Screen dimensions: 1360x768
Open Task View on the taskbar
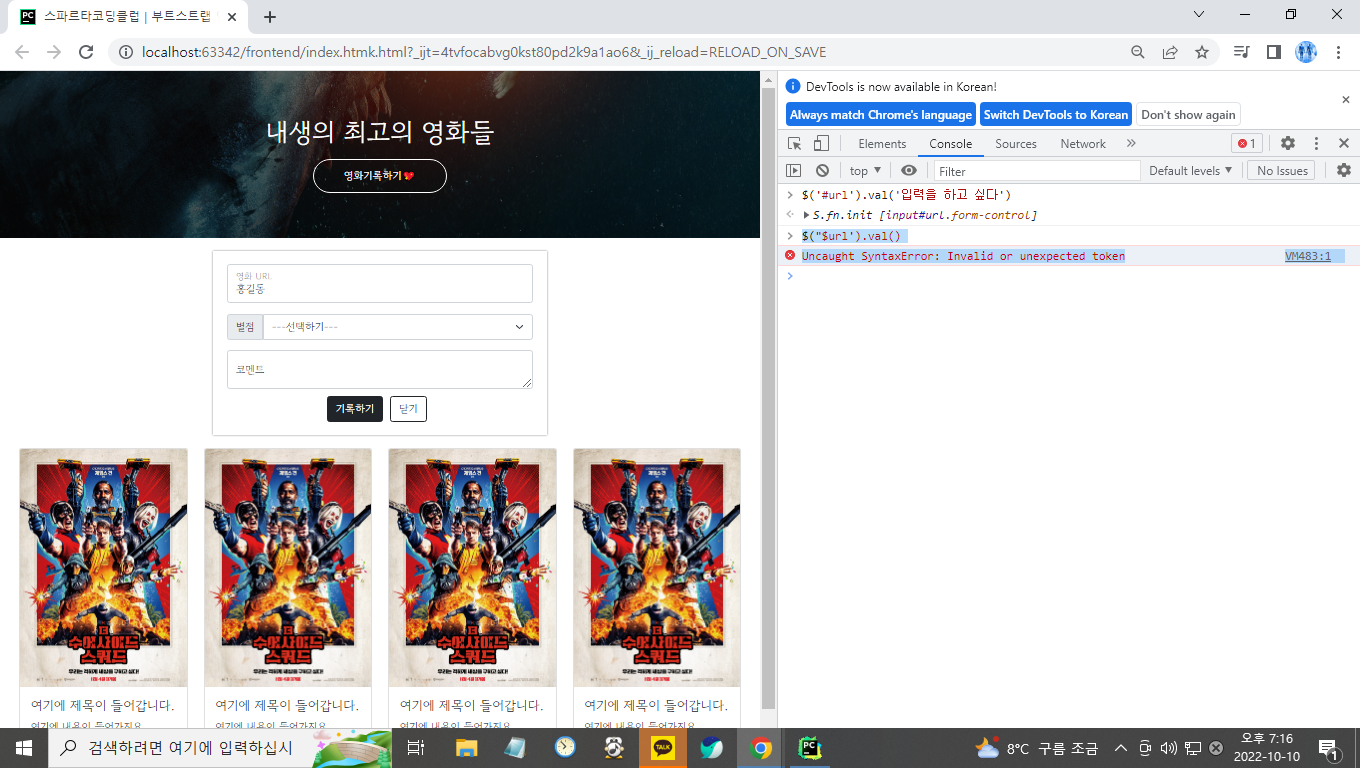(417, 748)
